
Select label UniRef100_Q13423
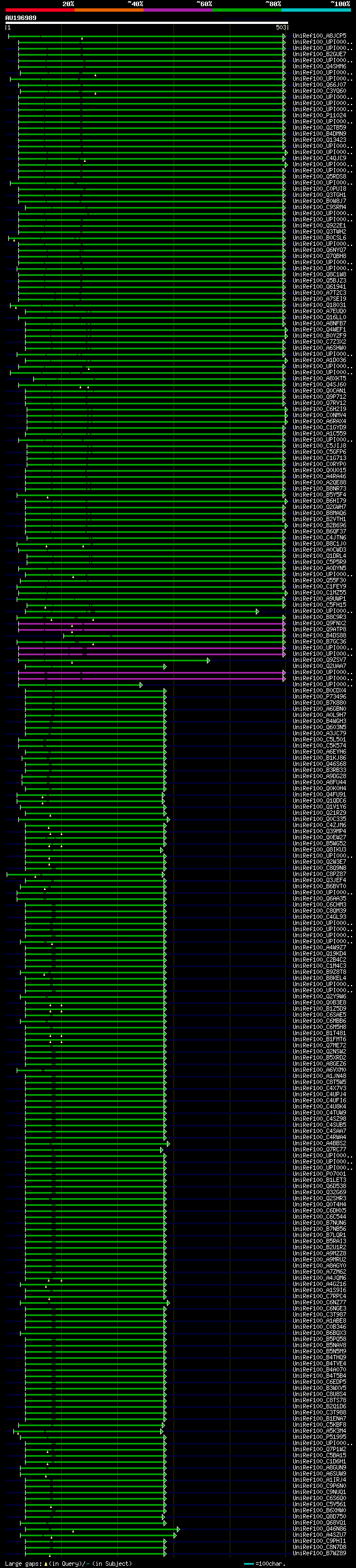(319, 140)
